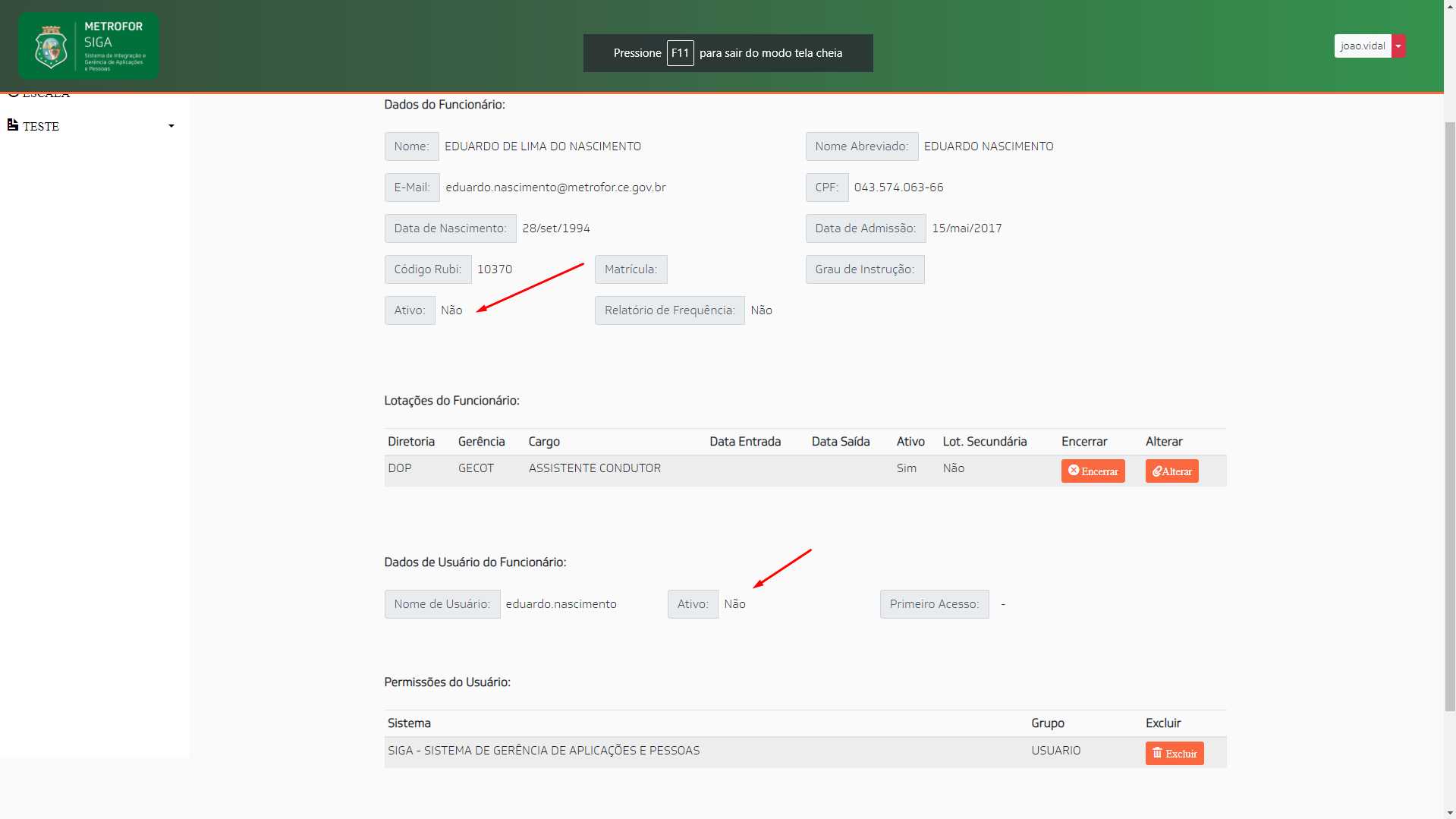The image size is (1456, 819).
Task: Click the Primeiro Acesso label
Action: [934, 604]
